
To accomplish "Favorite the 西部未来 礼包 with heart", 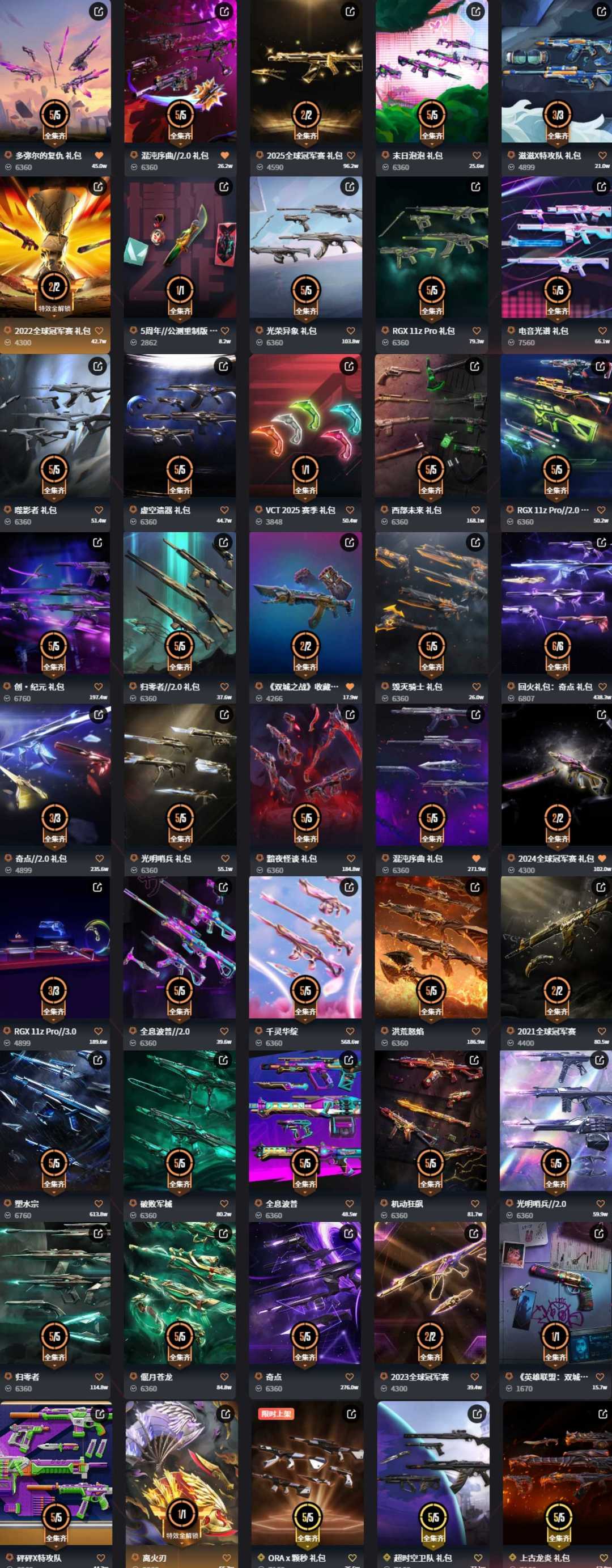I will 476,510.
